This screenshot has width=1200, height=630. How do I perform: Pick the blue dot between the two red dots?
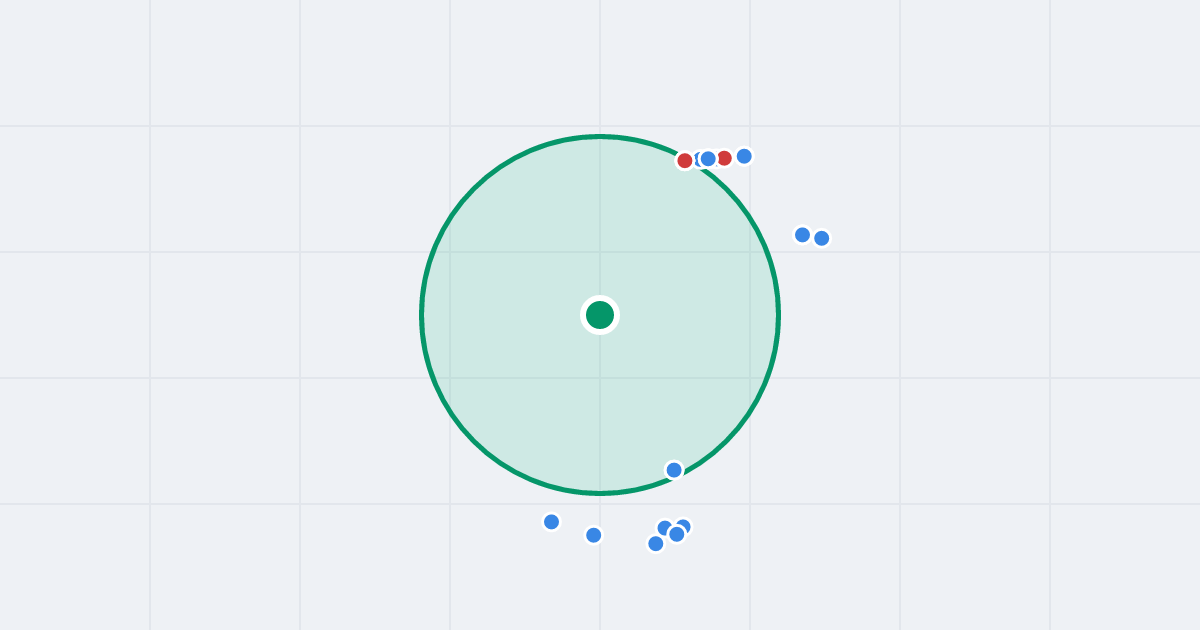point(708,159)
